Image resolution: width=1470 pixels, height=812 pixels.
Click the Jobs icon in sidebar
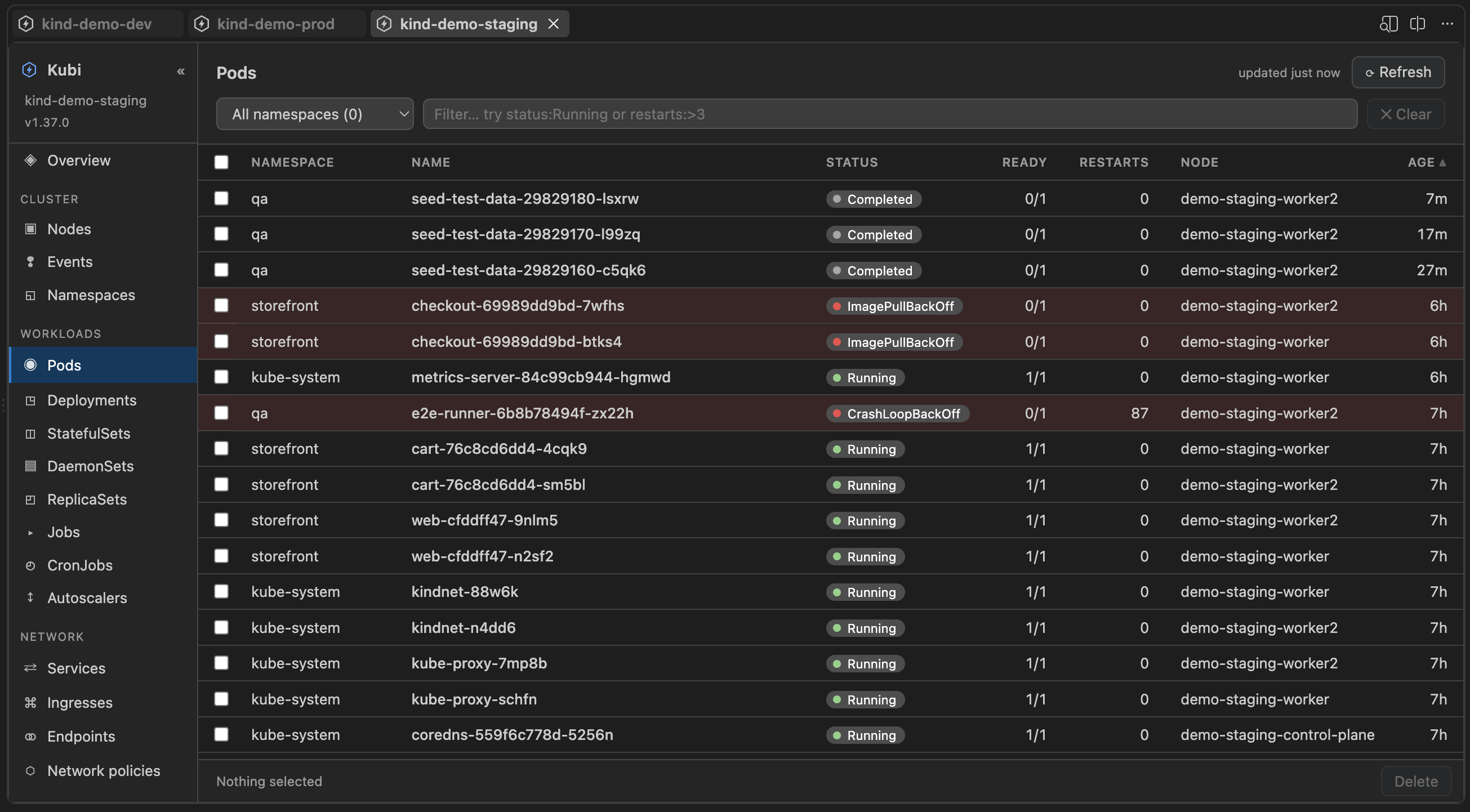[x=30, y=532]
